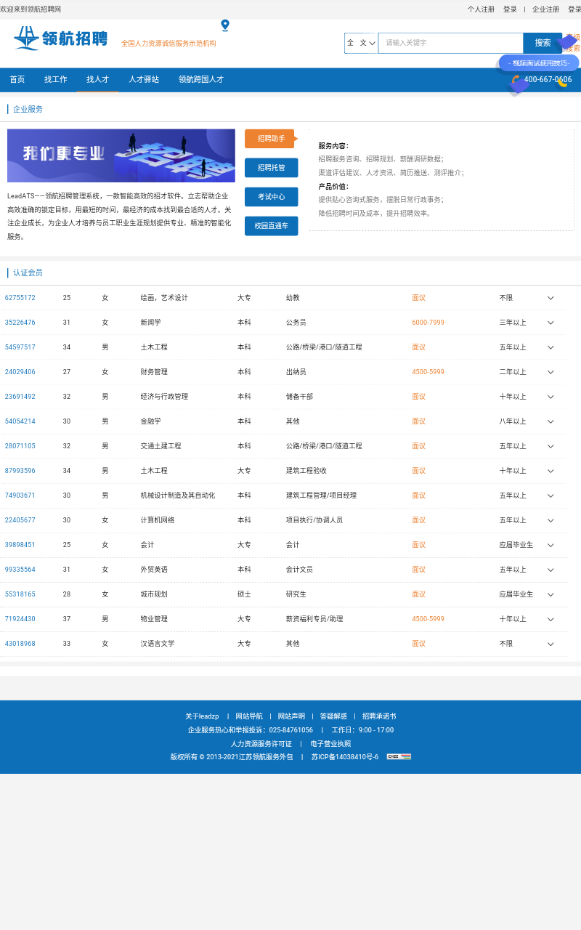Go to the 首页 nav tab
The height and width of the screenshot is (930, 581).
[17, 79]
